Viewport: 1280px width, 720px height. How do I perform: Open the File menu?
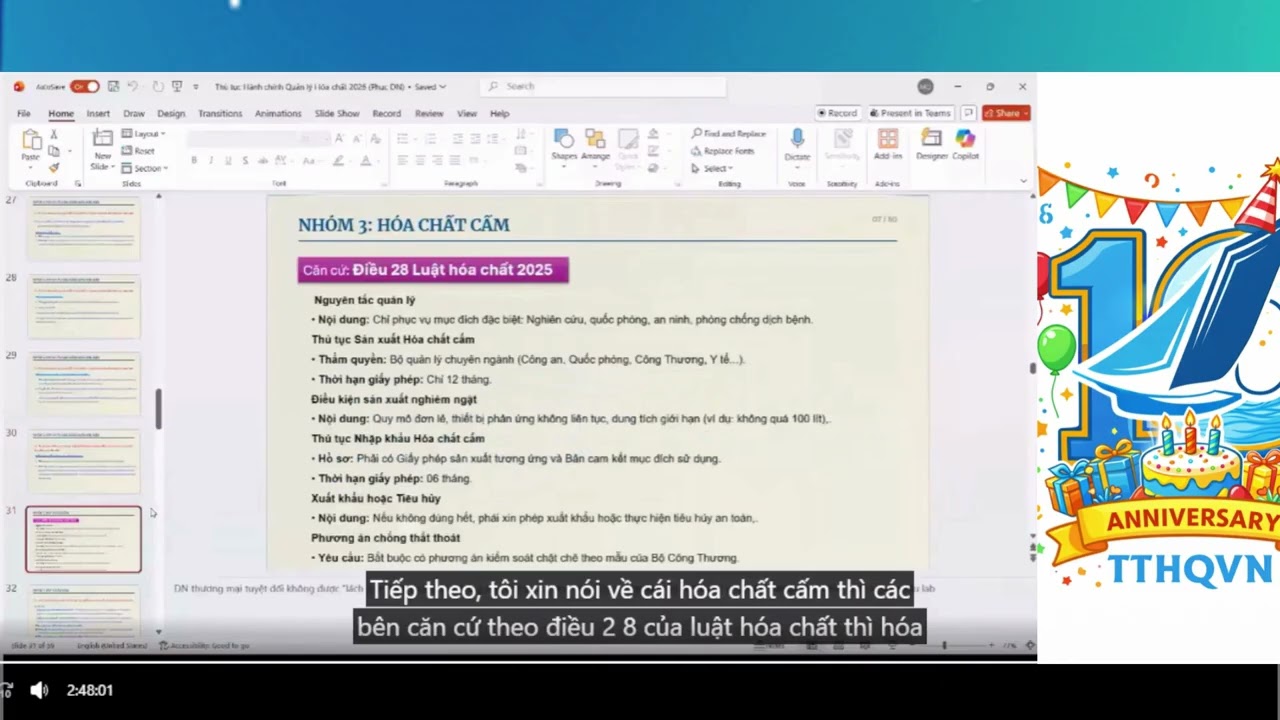24,114
